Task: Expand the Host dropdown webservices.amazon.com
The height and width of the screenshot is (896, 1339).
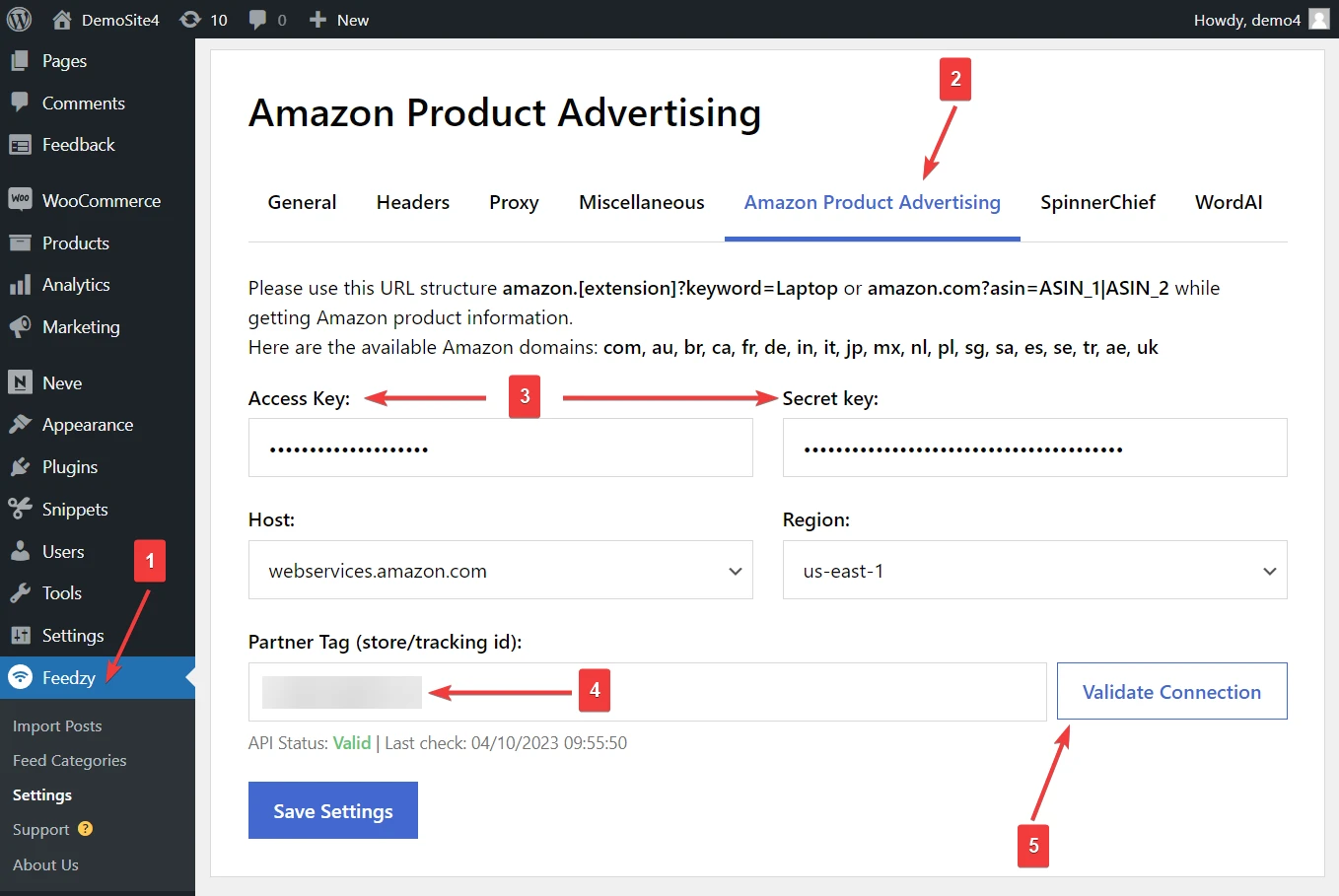Action: (x=501, y=570)
